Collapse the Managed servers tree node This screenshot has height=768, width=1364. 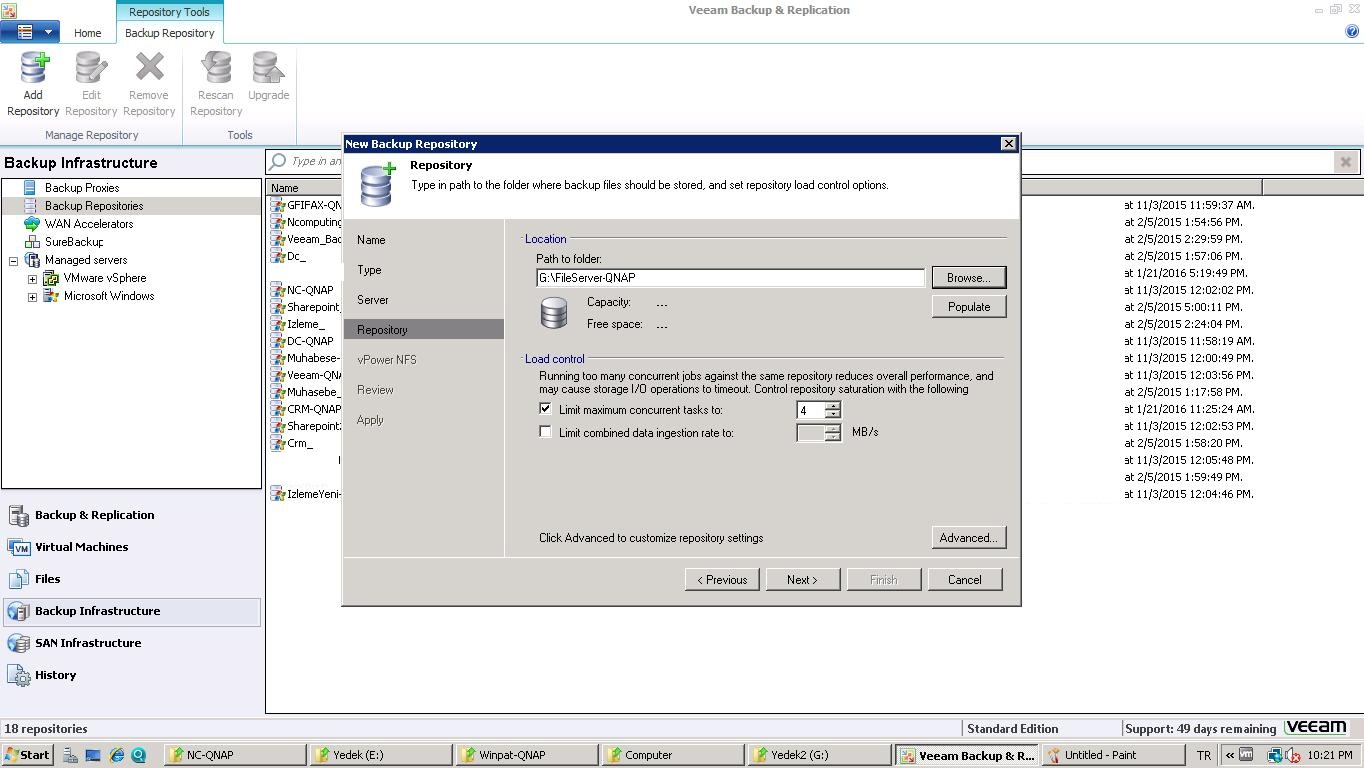14,261
